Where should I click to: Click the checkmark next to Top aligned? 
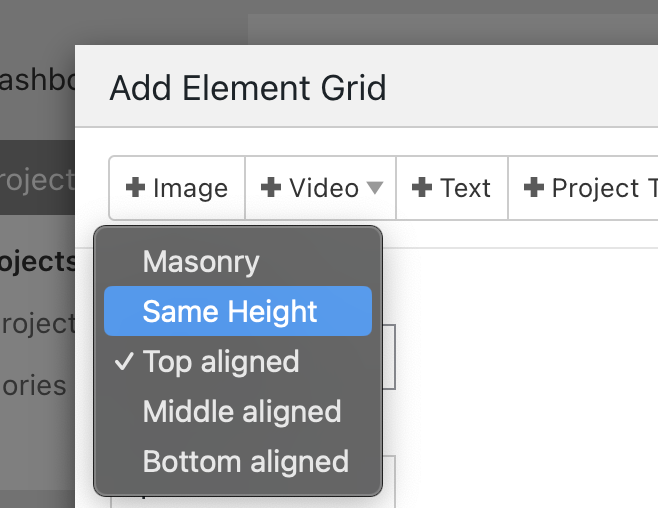pyautogui.click(x=124, y=361)
